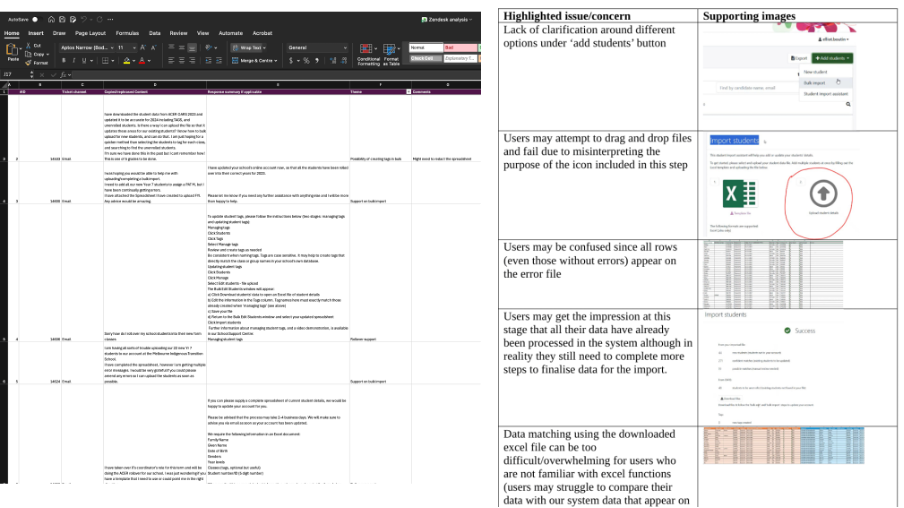904x508 pixels.
Task: Open the Automate ribbon tab
Action: 231,33
